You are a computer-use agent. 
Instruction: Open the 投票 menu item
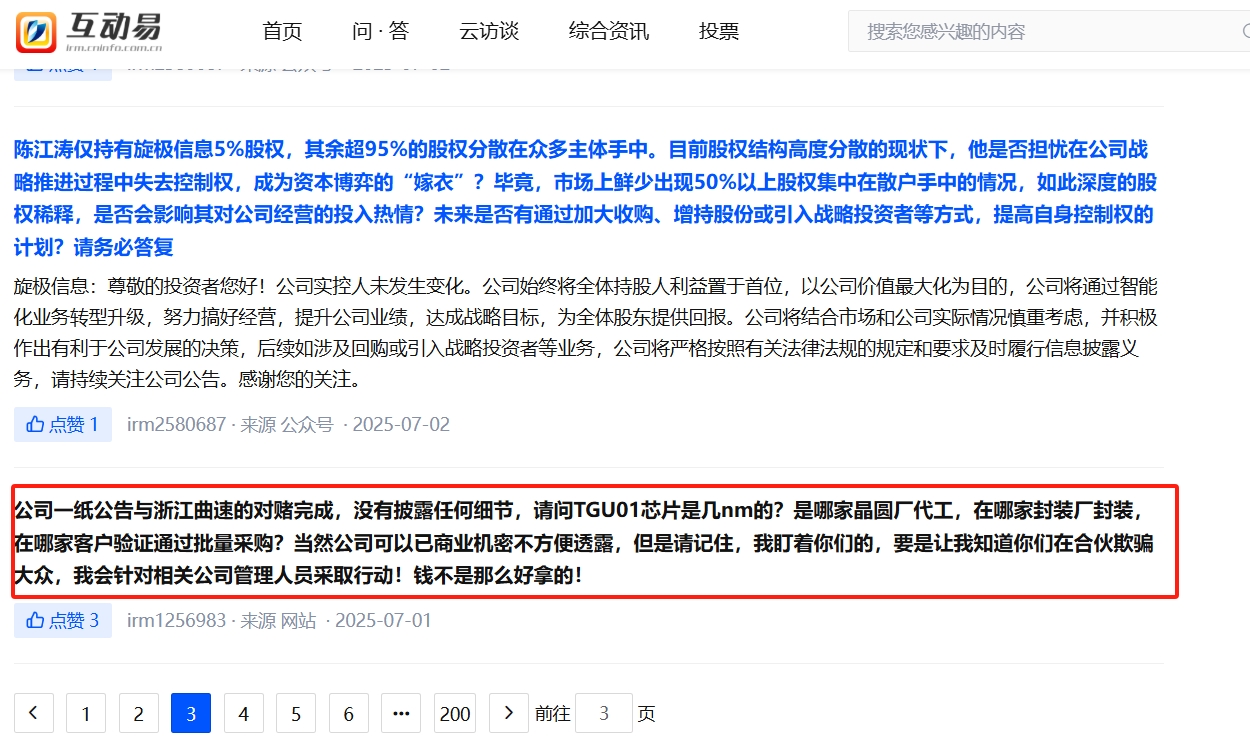tap(719, 31)
